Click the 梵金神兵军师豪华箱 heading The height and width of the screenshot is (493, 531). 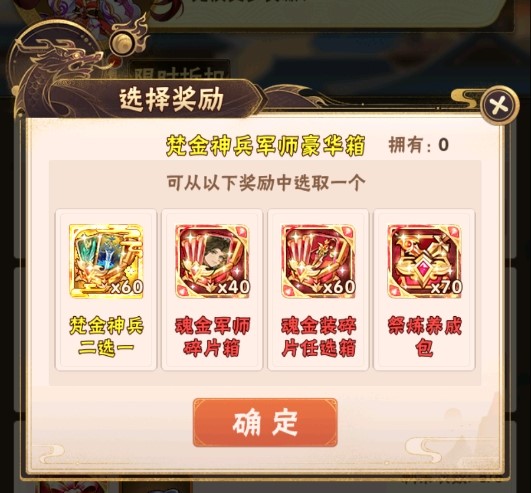265,146
